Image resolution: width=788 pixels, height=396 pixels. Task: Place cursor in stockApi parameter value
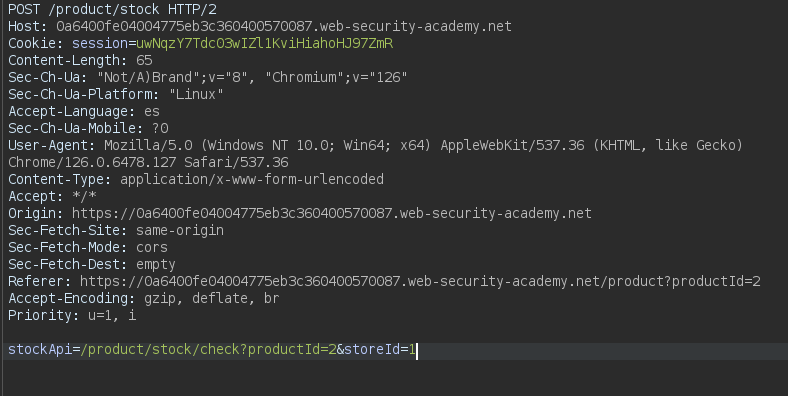click(249, 350)
